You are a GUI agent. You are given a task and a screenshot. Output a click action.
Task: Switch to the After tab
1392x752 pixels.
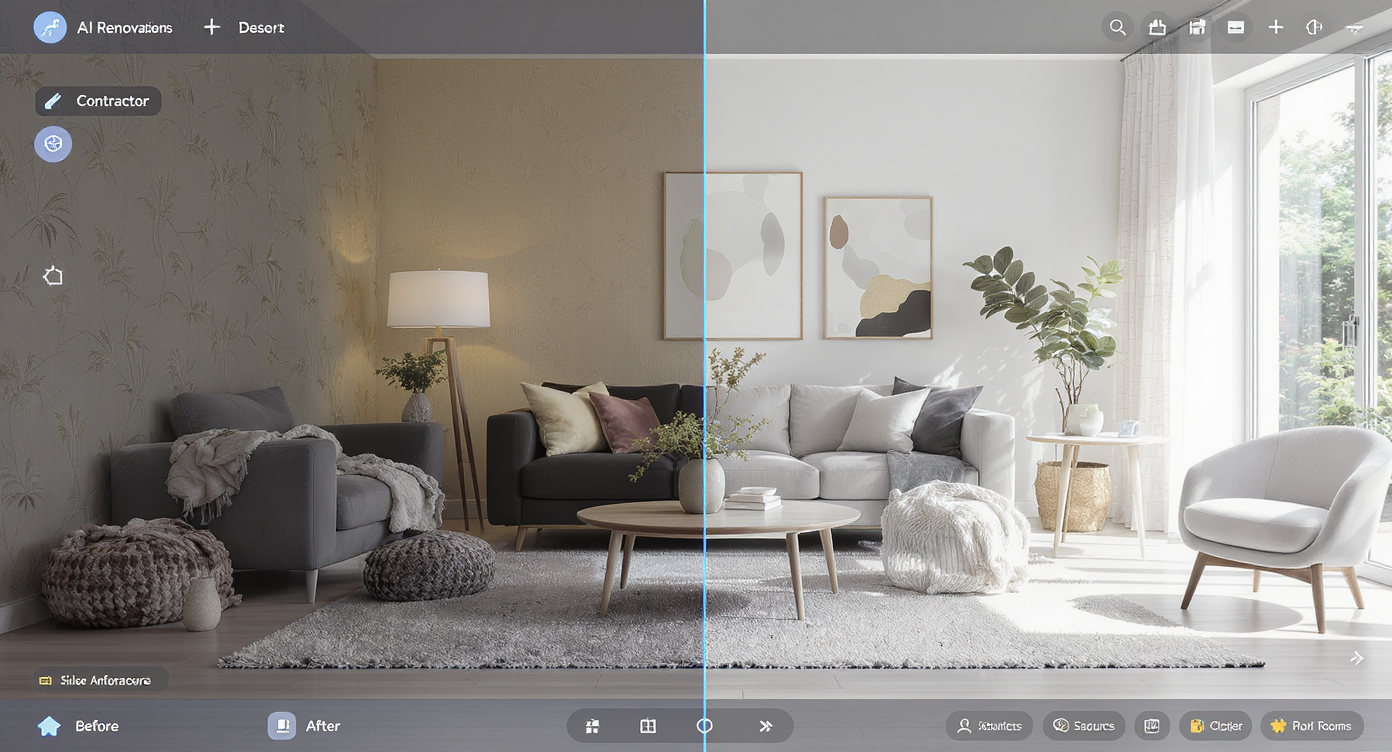pos(305,726)
